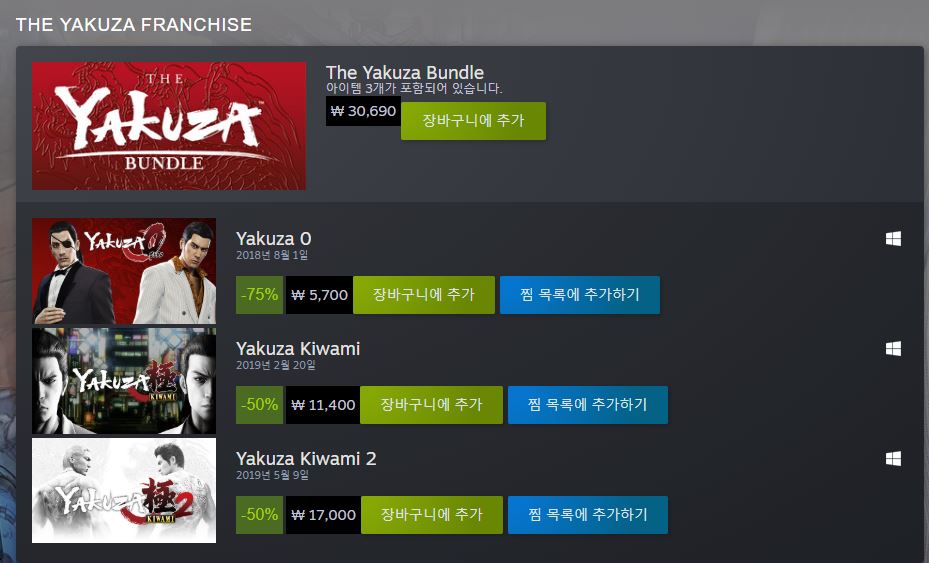Add Yakuza 0 to cart
929x563 pixels.
(424, 295)
